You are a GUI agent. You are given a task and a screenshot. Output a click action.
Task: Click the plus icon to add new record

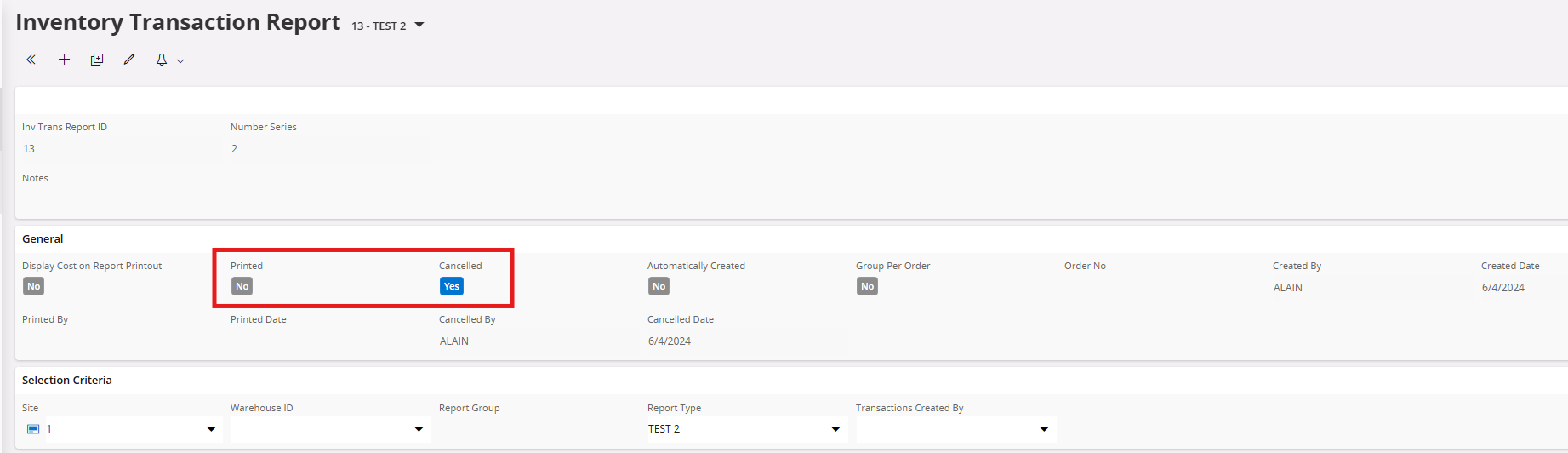tap(64, 60)
